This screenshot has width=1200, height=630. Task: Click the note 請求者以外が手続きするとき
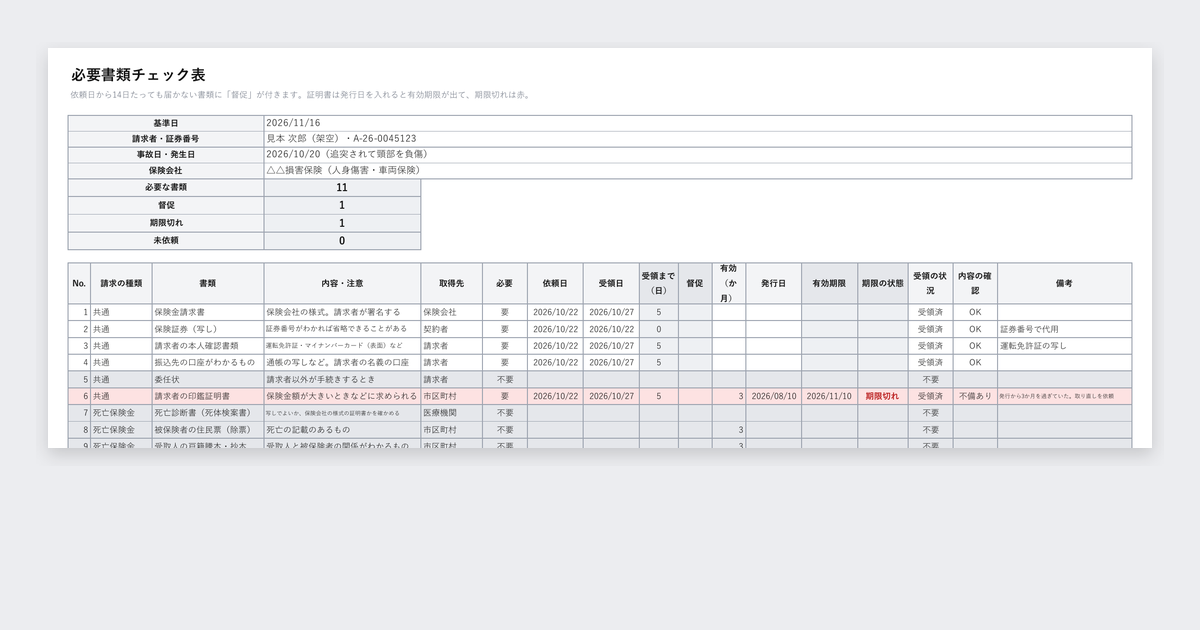342,380
